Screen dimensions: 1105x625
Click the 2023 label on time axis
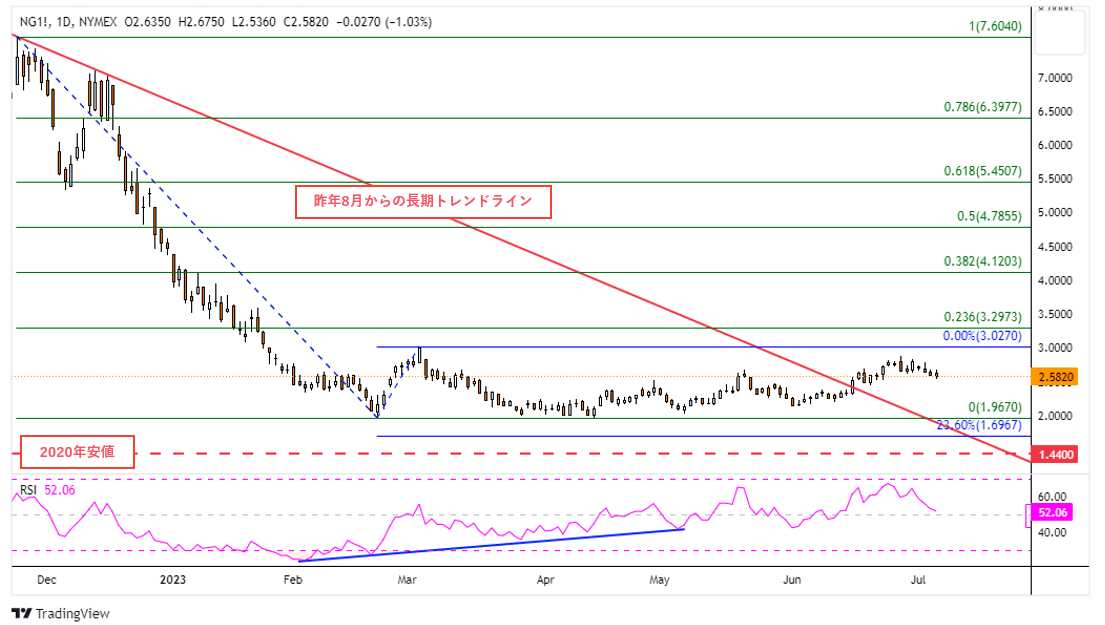coord(173,580)
